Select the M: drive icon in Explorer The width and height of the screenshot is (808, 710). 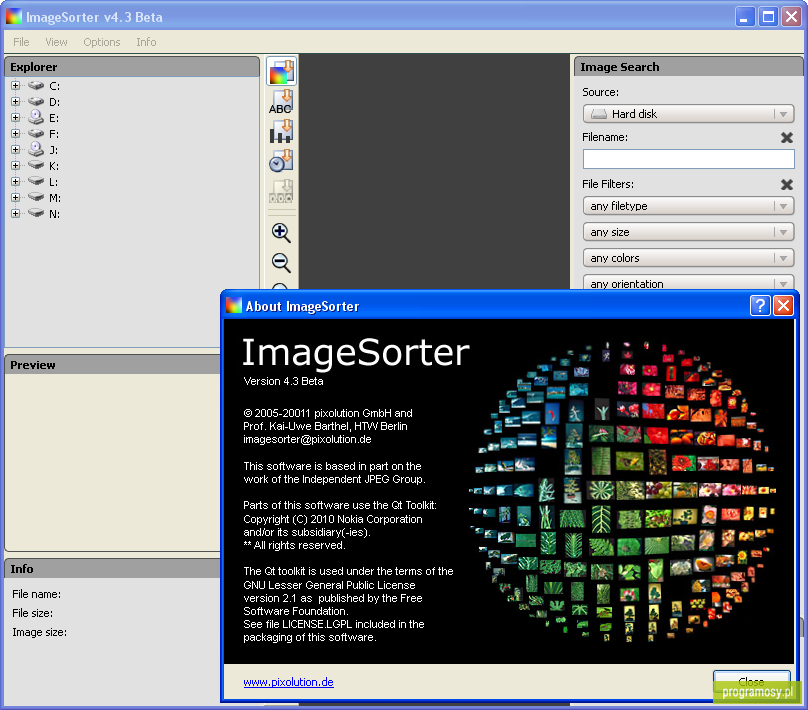point(36,197)
